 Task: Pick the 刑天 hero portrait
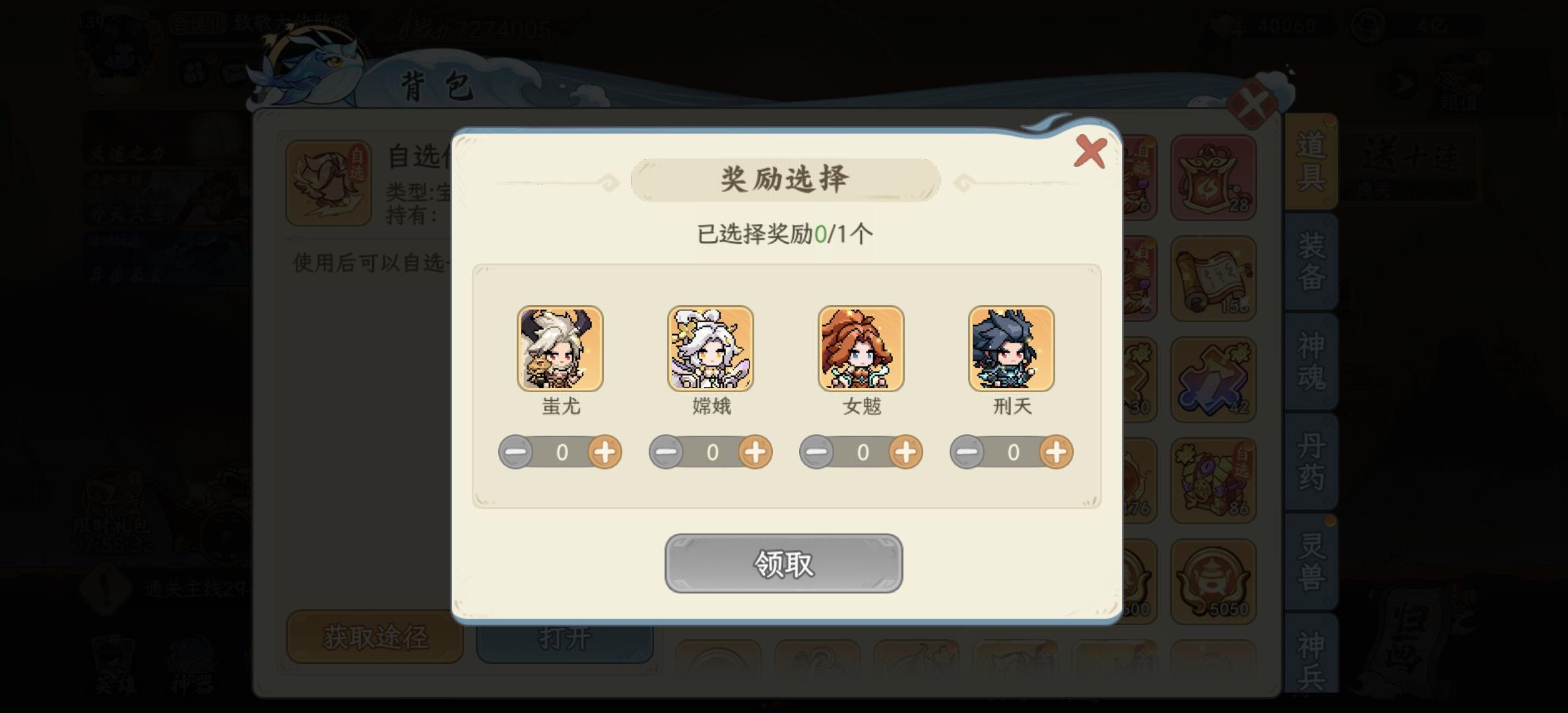coord(1011,349)
